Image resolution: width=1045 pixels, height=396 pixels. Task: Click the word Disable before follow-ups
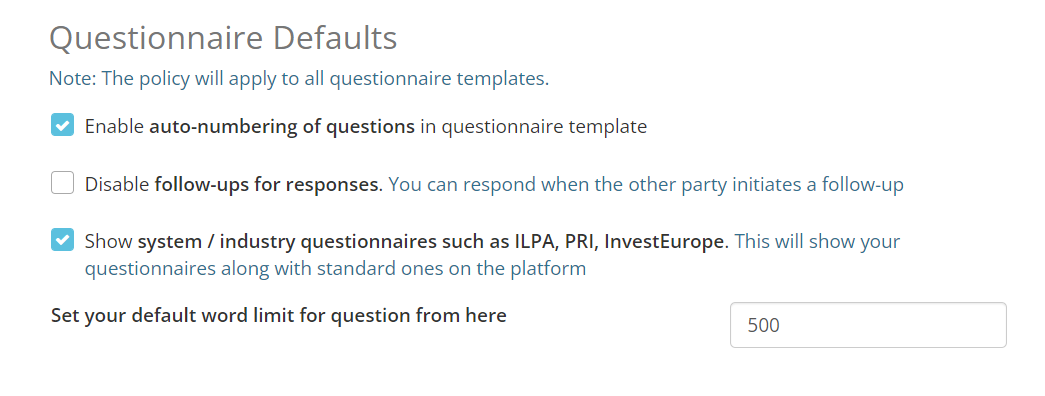tap(117, 184)
